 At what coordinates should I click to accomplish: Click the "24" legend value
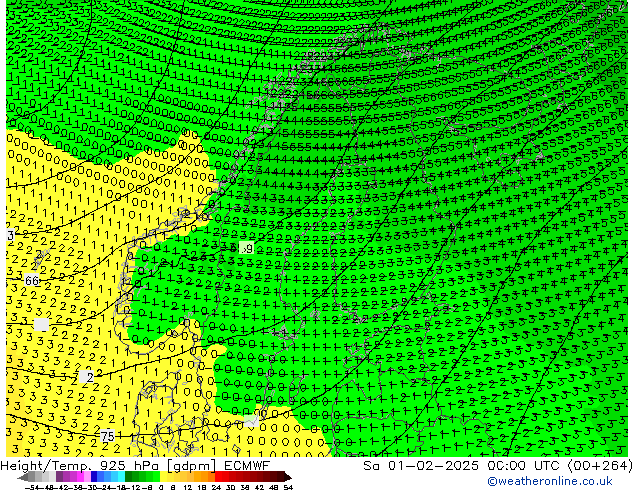(216, 487)
